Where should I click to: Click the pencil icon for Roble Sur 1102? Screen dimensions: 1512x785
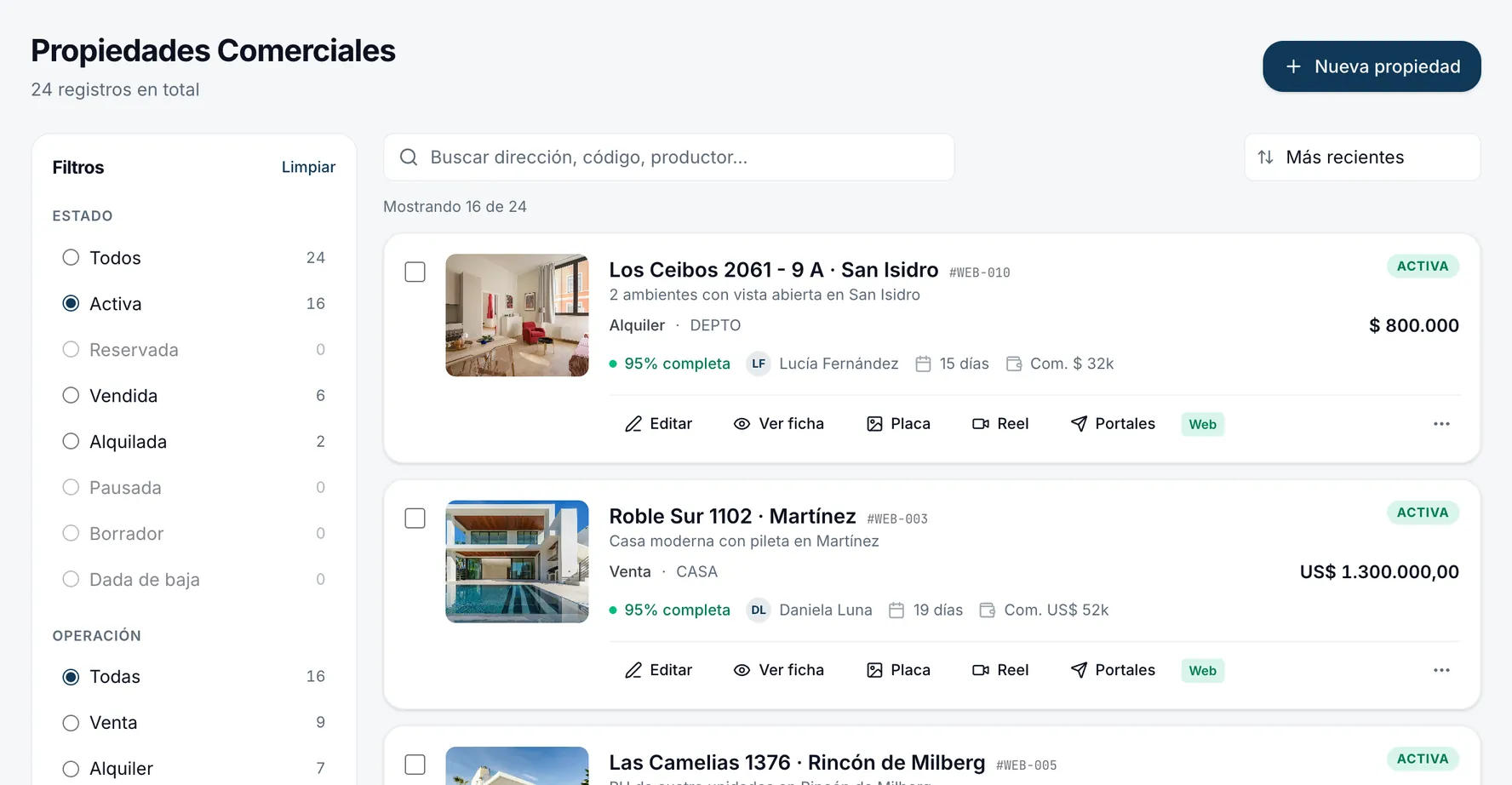coord(633,671)
